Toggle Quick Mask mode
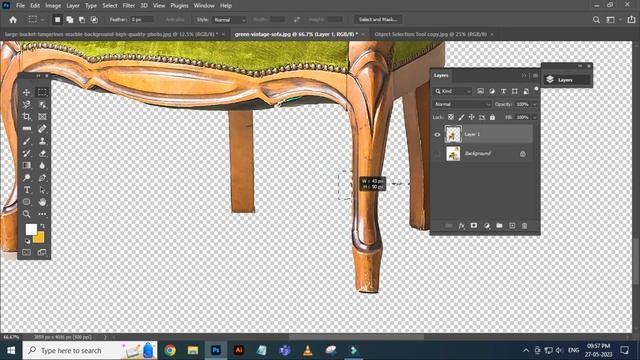The width and height of the screenshot is (640, 360). point(27,252)
